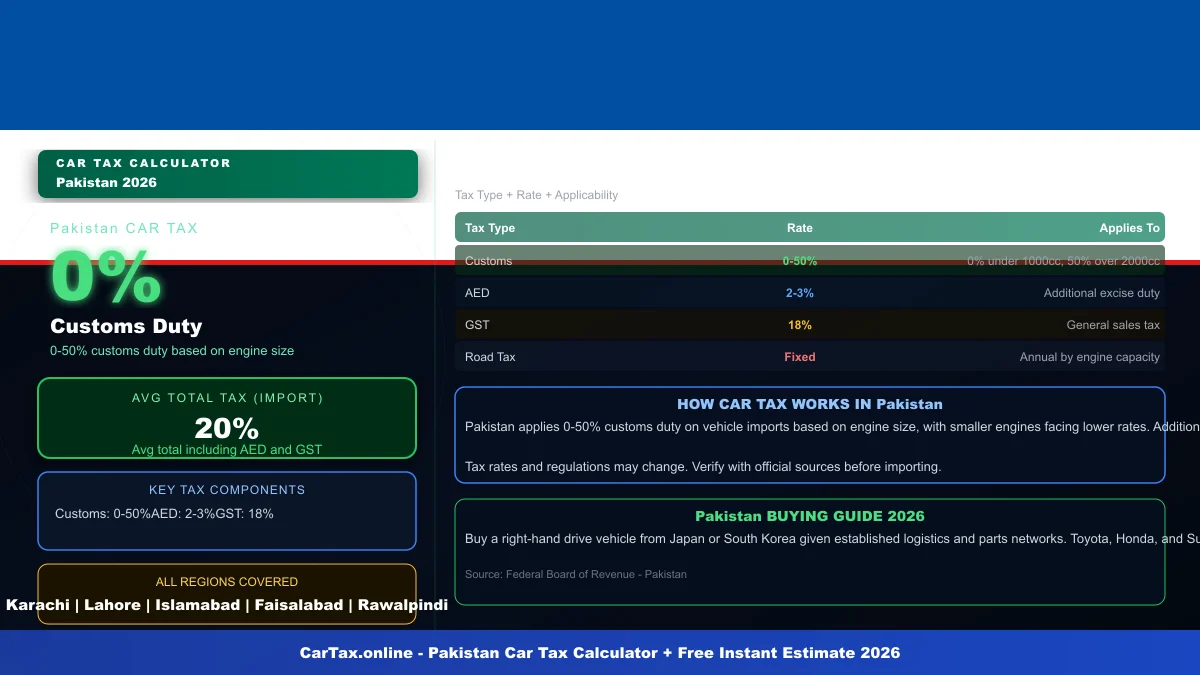Image resolution: width=1200 pixels, height=675 pixels.
Task: Select 'Avg total including AED and GST' caption
Action: (227, 450)
